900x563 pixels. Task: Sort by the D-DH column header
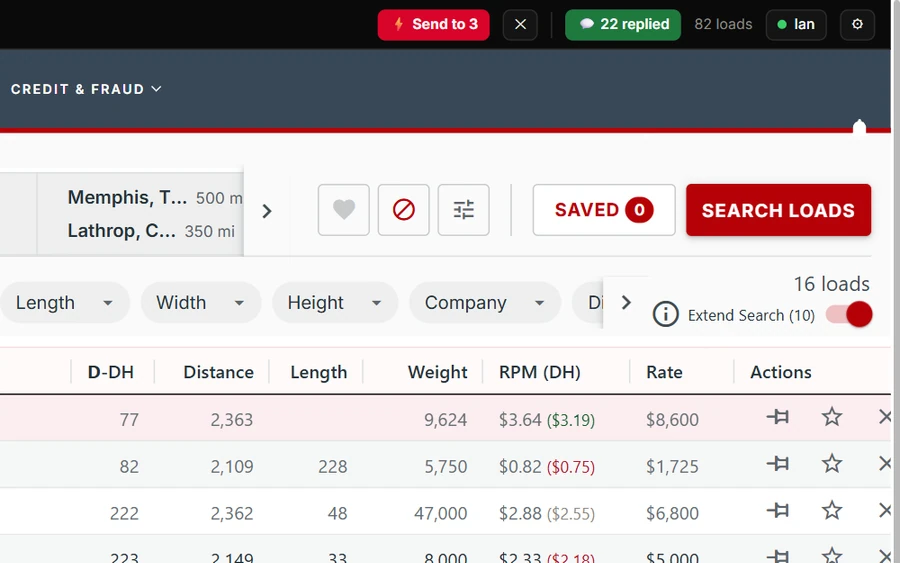(x=111, y=372)
